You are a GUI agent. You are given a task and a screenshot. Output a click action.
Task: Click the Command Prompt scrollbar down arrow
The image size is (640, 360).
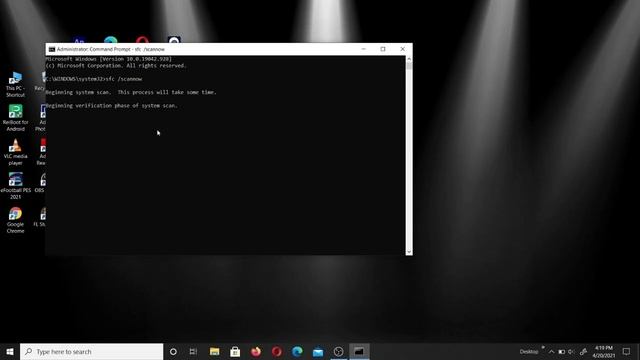[409, 252]
